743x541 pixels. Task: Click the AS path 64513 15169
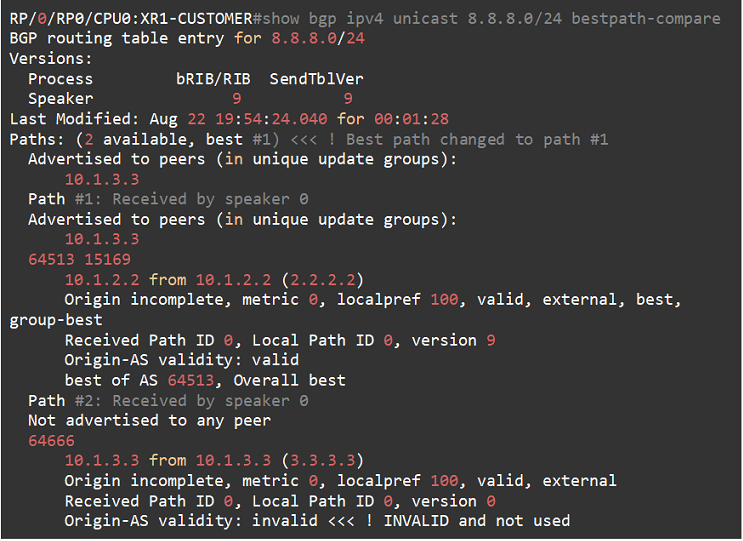(79, 259)
